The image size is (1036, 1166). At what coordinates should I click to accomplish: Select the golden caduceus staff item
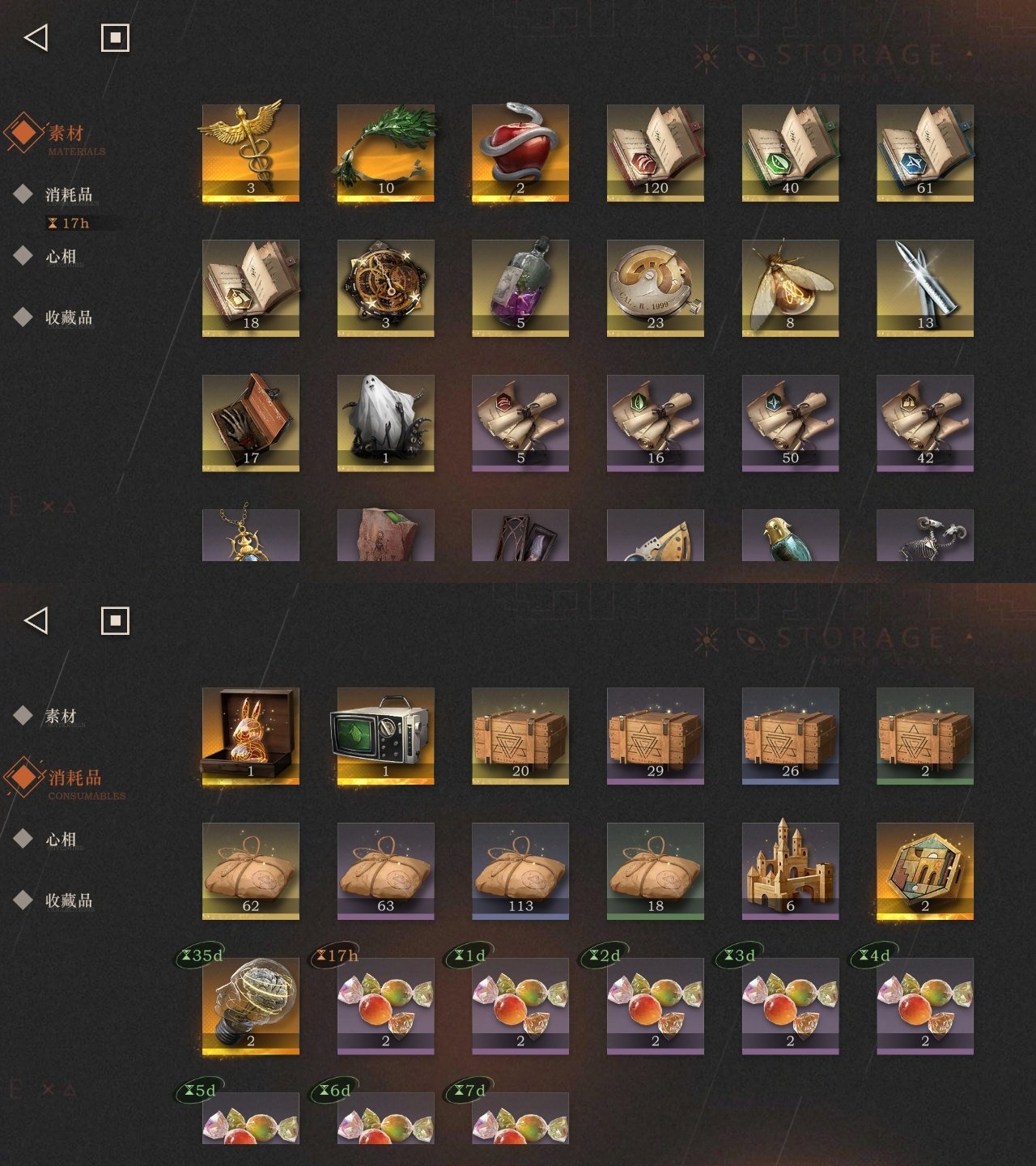click(x=251, y=152)
